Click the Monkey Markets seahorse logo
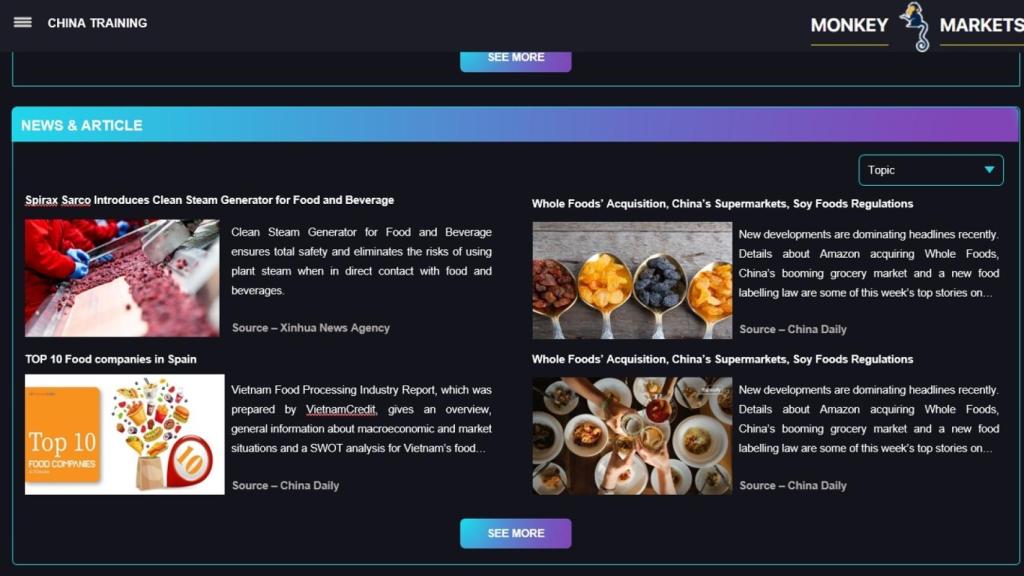The height and width of the screenshot is (576, 1024). pyautogui.click(x=914, y=26)
